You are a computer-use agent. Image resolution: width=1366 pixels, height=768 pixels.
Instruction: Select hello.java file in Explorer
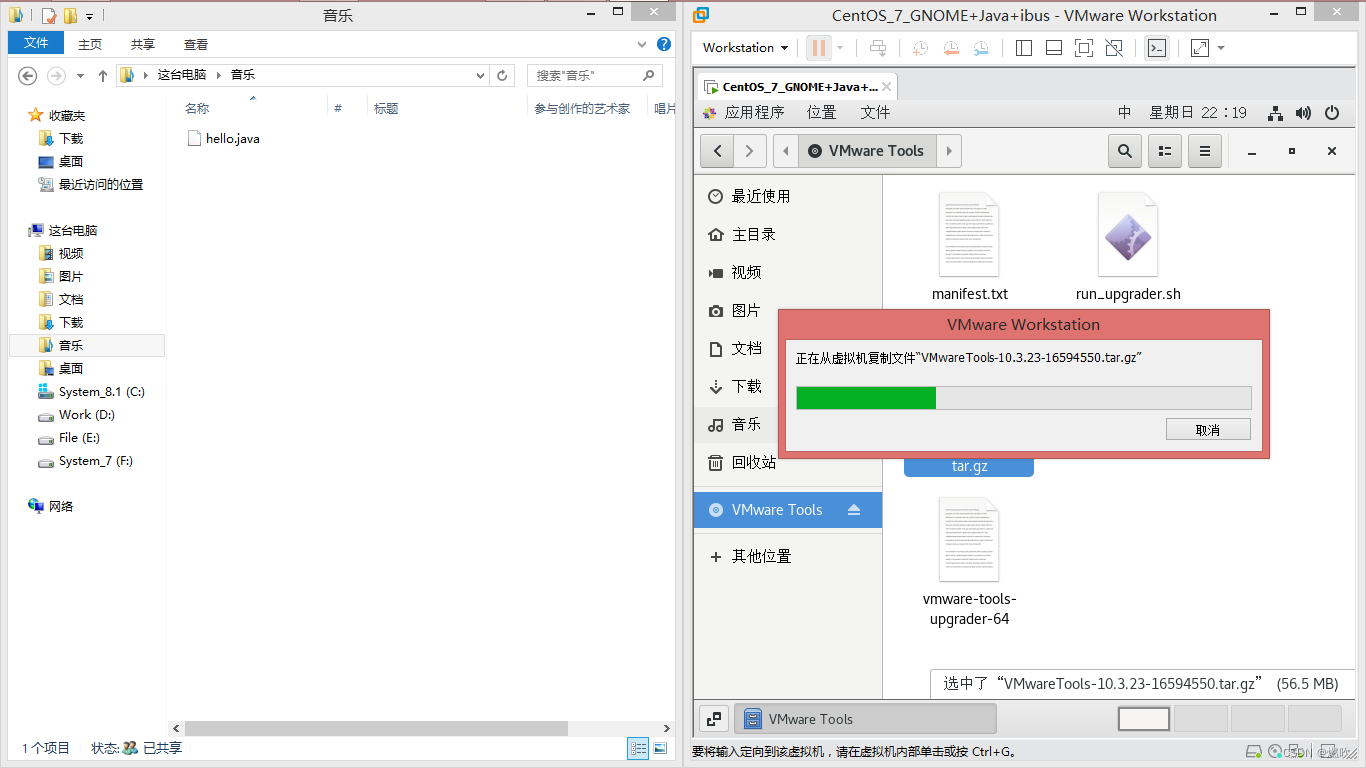224,139
